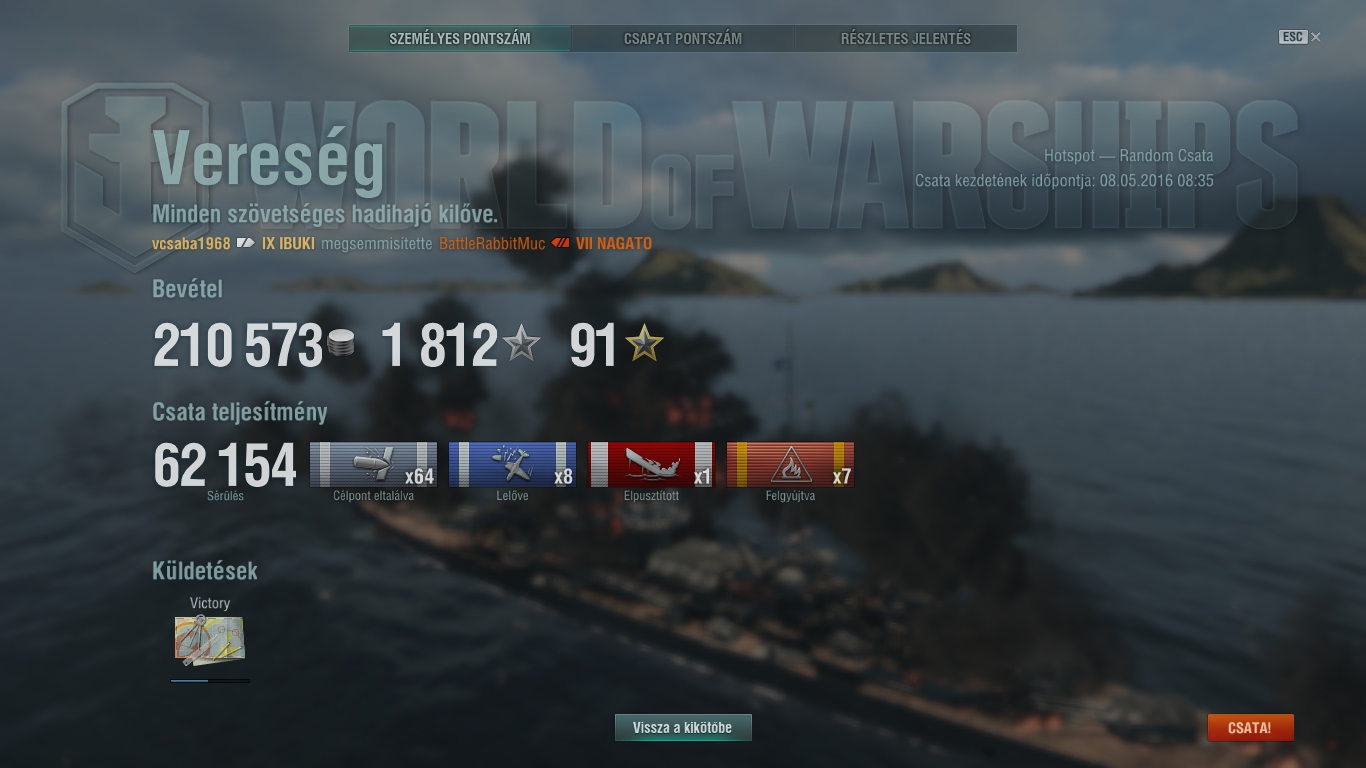
Task: Switch to the Csapat pontszám tab
Action: pos(683,39)
